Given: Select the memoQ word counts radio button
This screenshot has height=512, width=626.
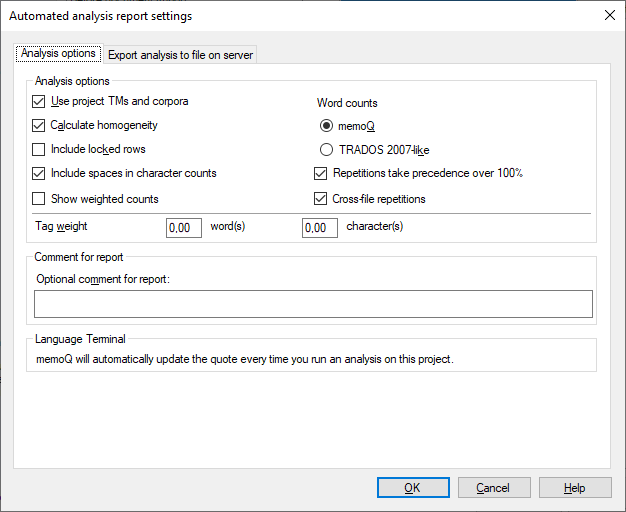Looking at the screenshot, I should 326,126.
